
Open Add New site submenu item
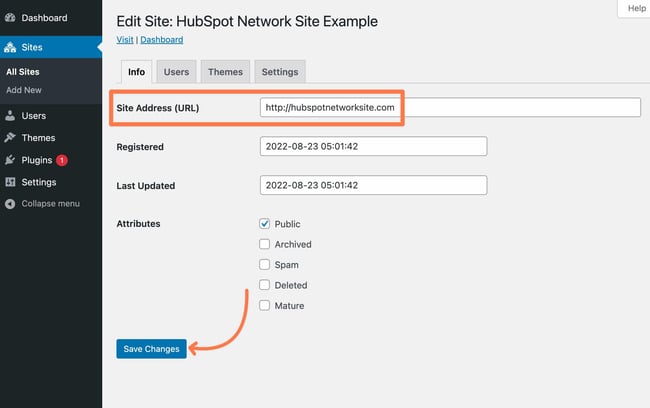tap(24, 90)
